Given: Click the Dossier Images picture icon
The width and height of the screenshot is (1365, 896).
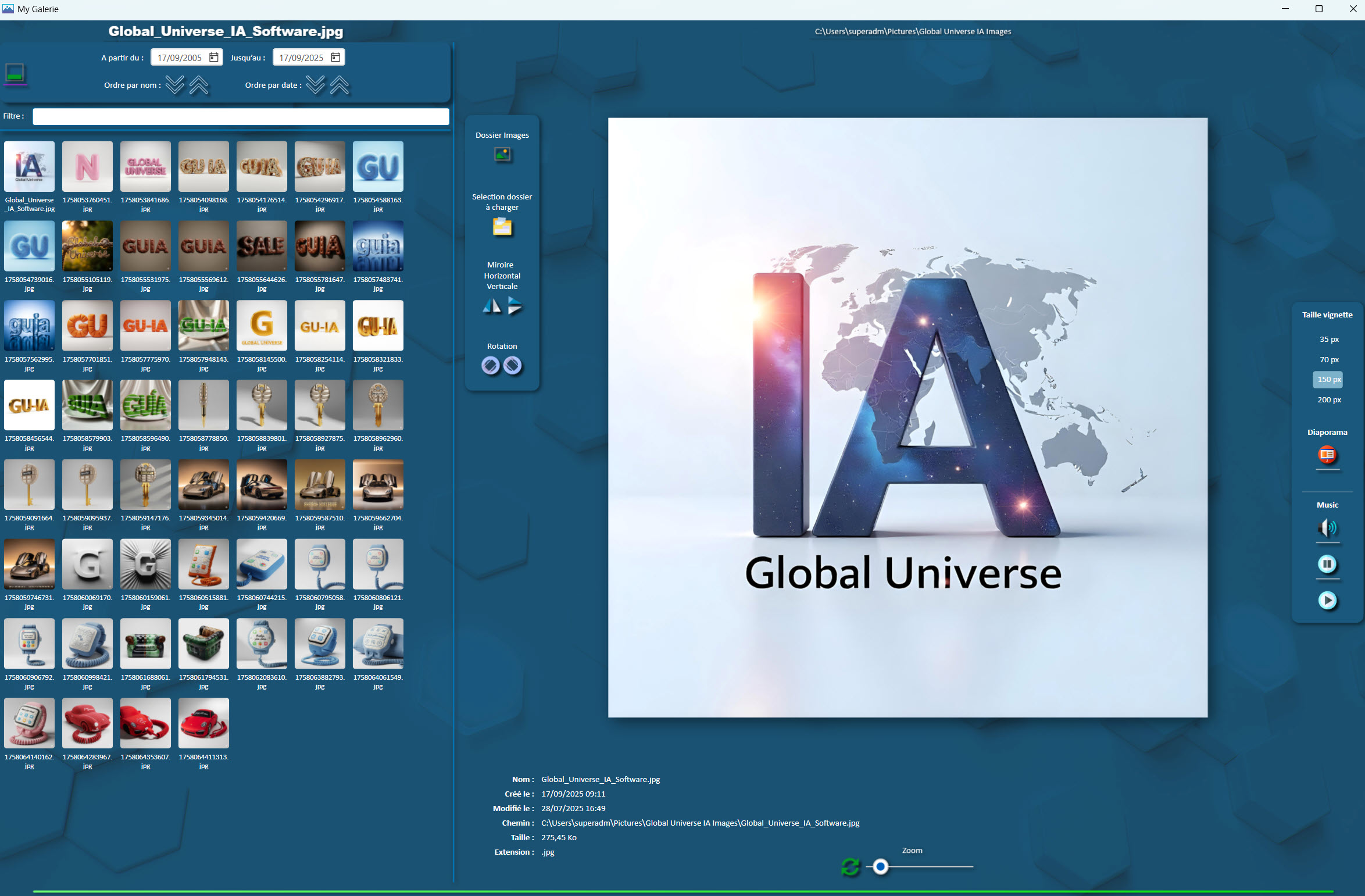Looking at the screenshot, I should click(502, 155).
